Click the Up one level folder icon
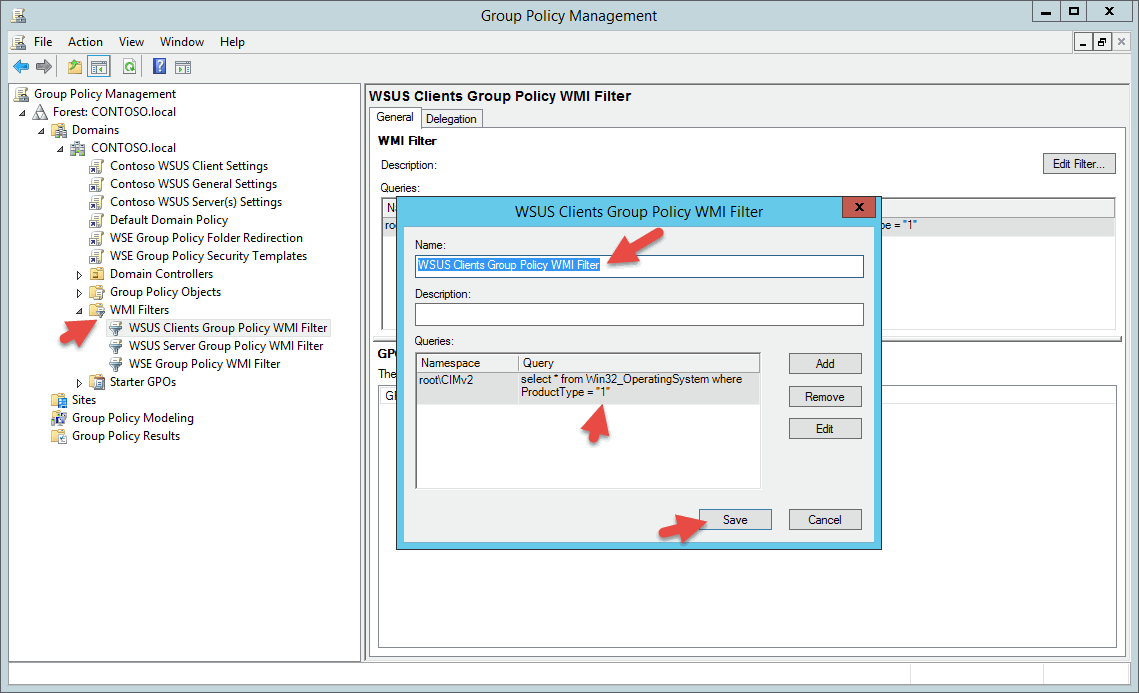 [74, 67]
